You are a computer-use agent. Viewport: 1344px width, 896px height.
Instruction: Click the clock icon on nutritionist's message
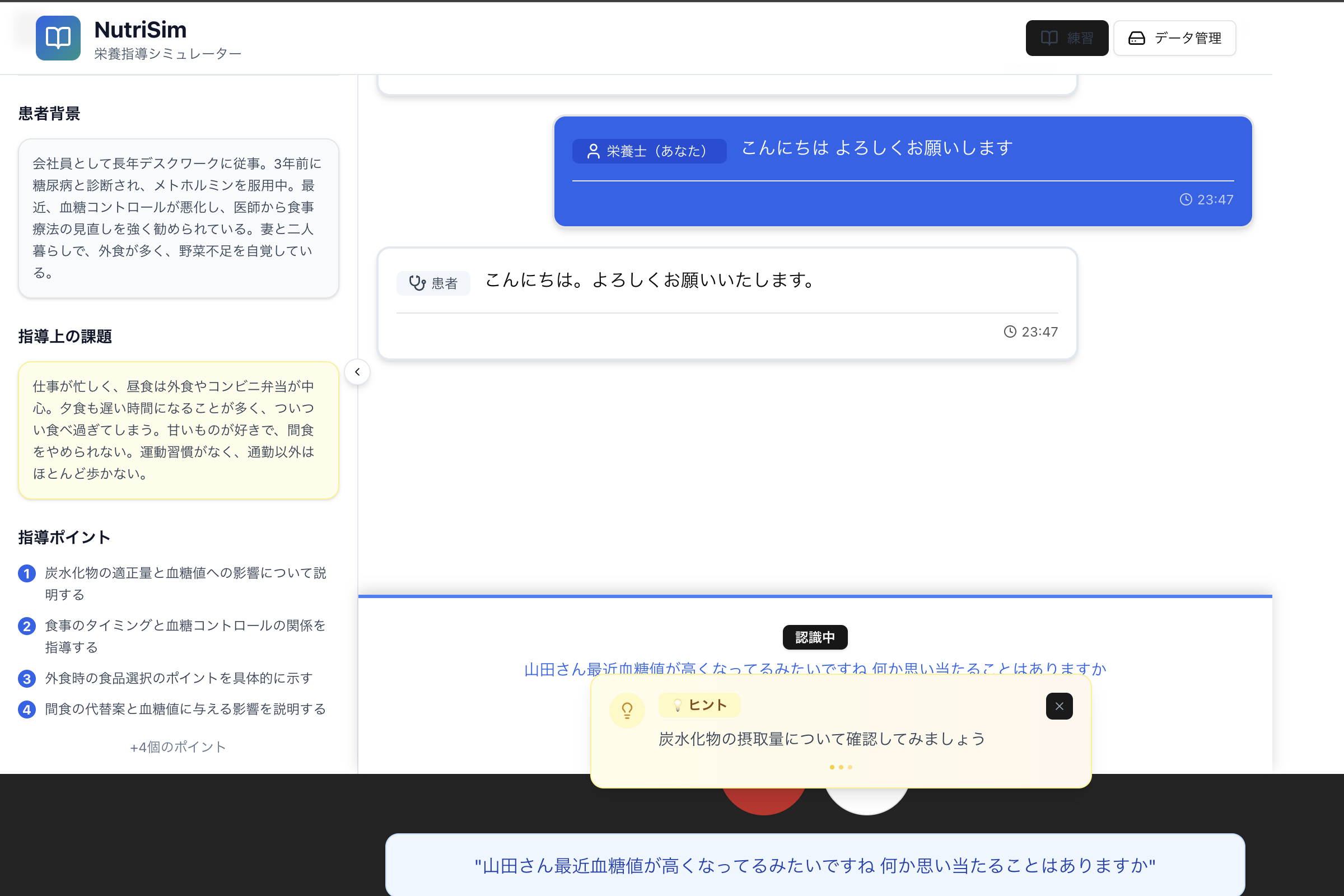[1186, 199]
